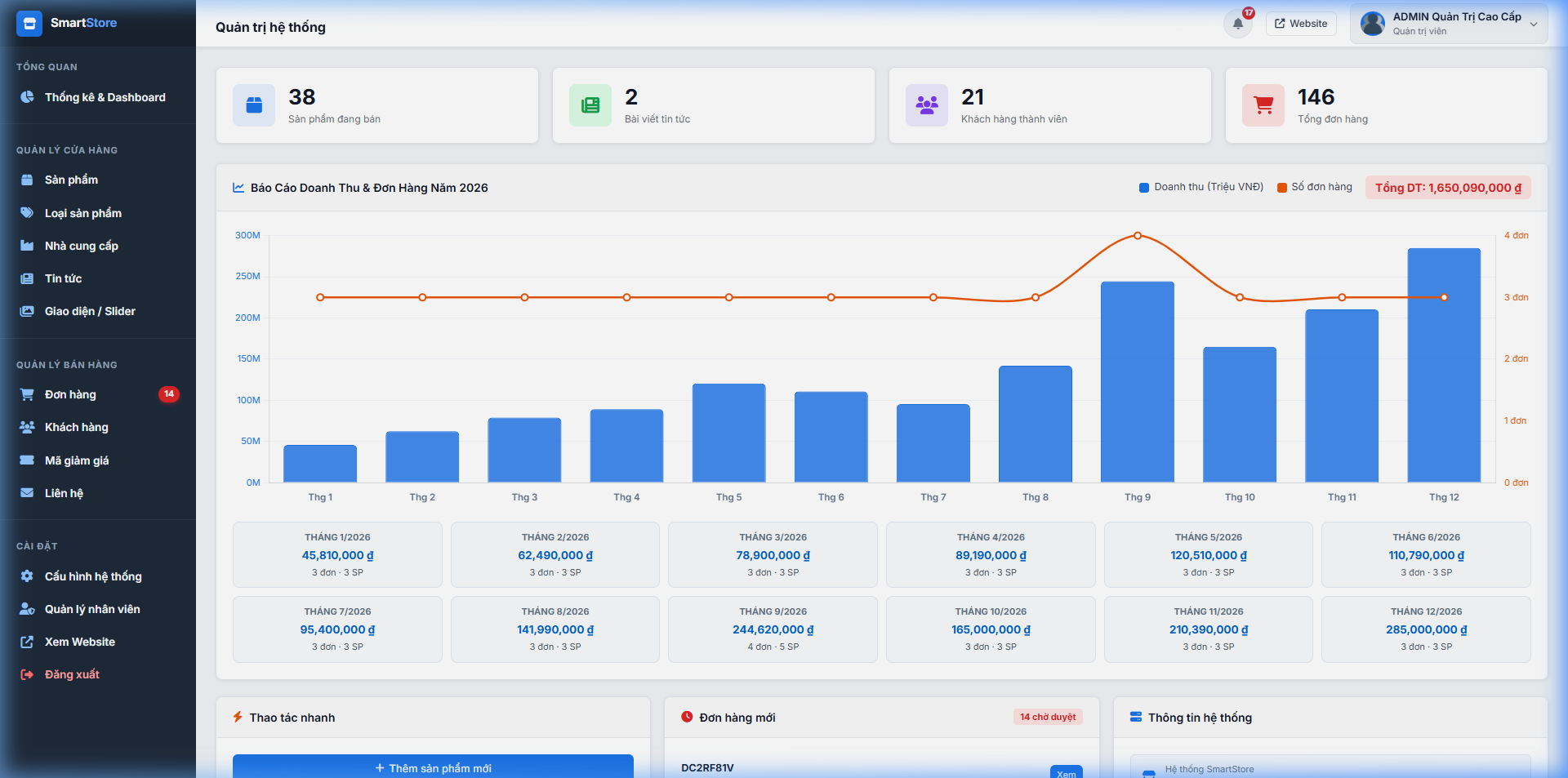1568x778 pixels.
Task: Click the 14 chờ duyệt badge
Action: point(1048,717)
